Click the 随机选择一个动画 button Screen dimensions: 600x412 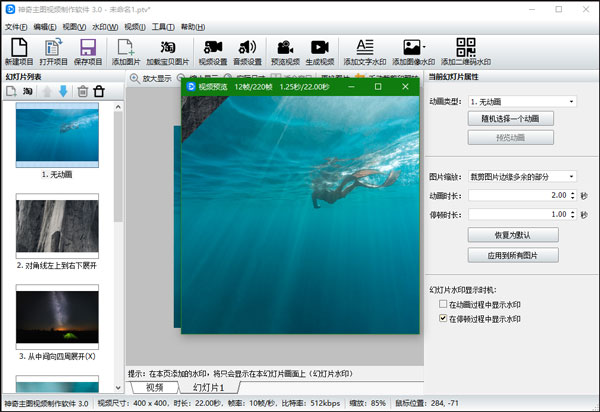pos(510,118)
